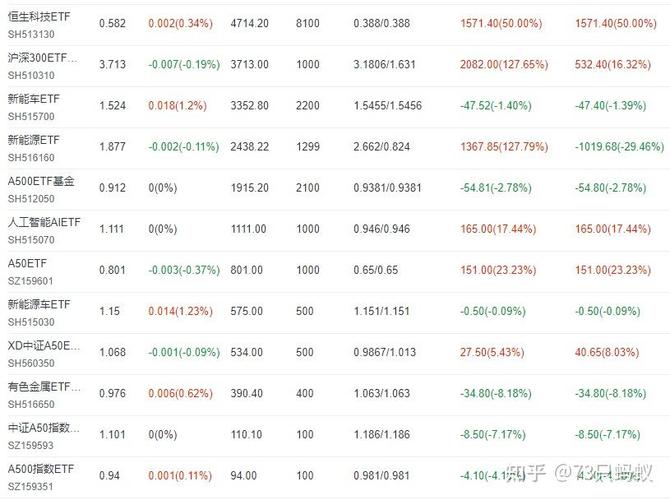The height and width of the screenshot is (500, 670).
Task: Open the 新能源车ETF fund entry
Action: tap(38, 303)
